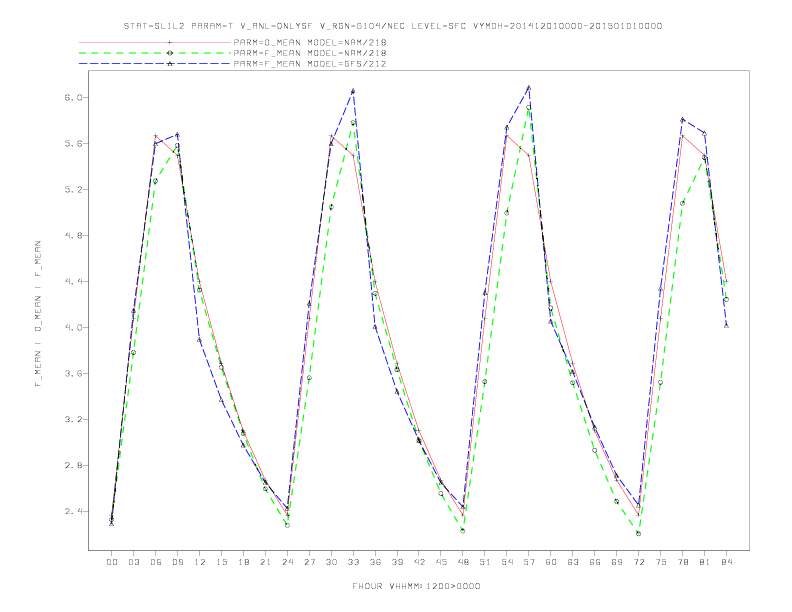
Task: Click x-axis hour label 06
Action: click(156, 562)
